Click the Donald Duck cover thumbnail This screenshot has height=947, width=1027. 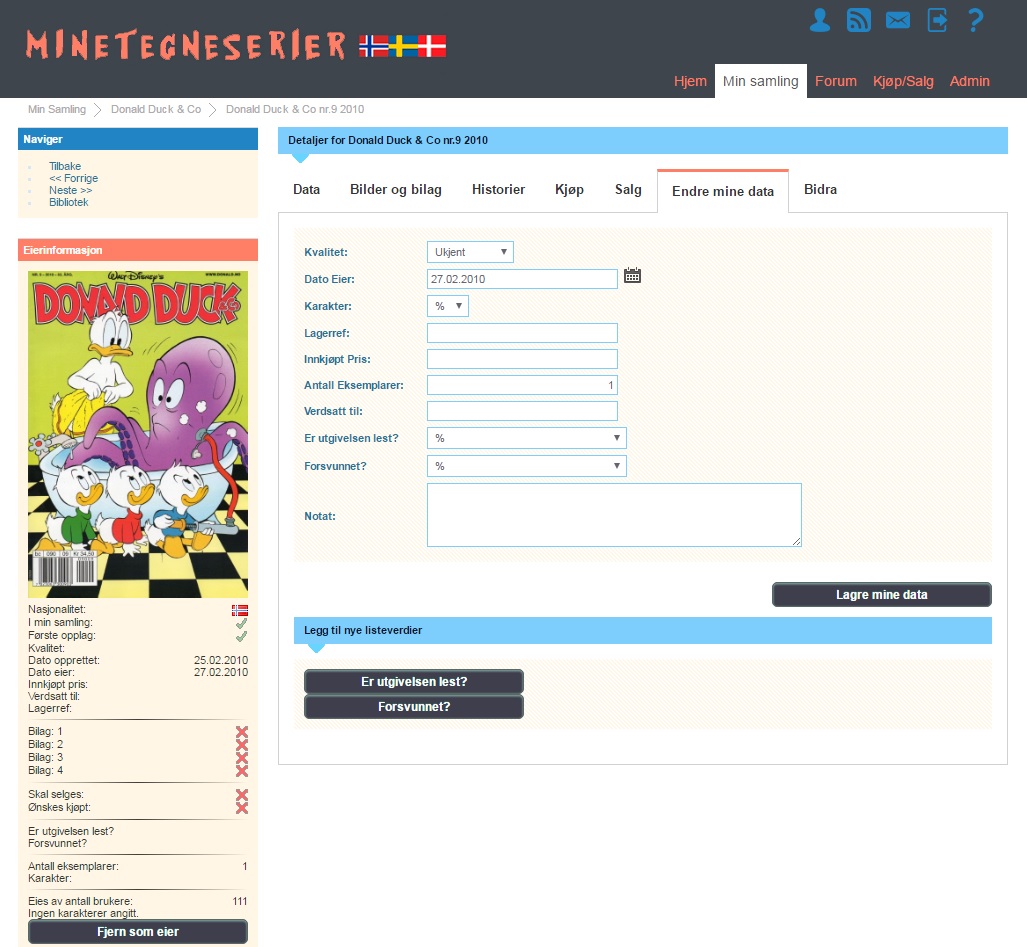click(x=138, y=434)
